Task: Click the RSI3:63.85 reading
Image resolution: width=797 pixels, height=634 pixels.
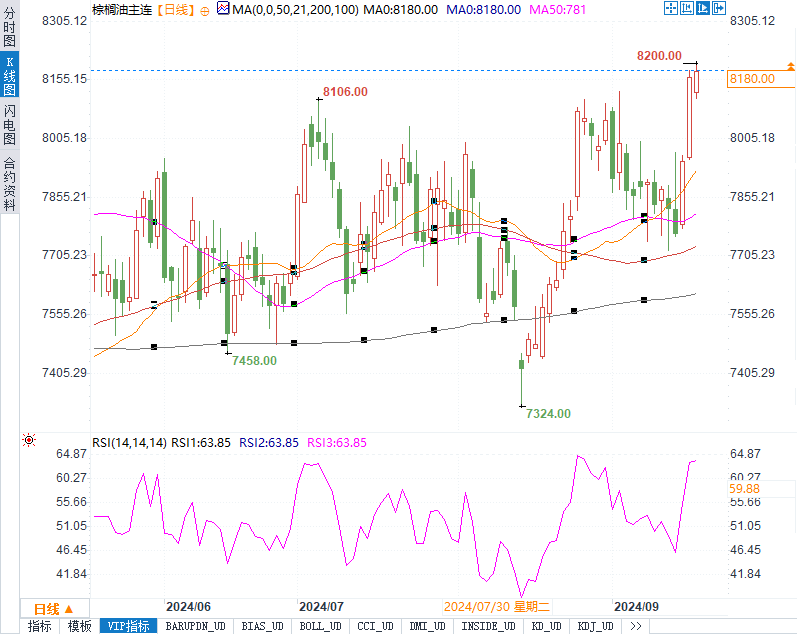Action: (x=336, y=443)
